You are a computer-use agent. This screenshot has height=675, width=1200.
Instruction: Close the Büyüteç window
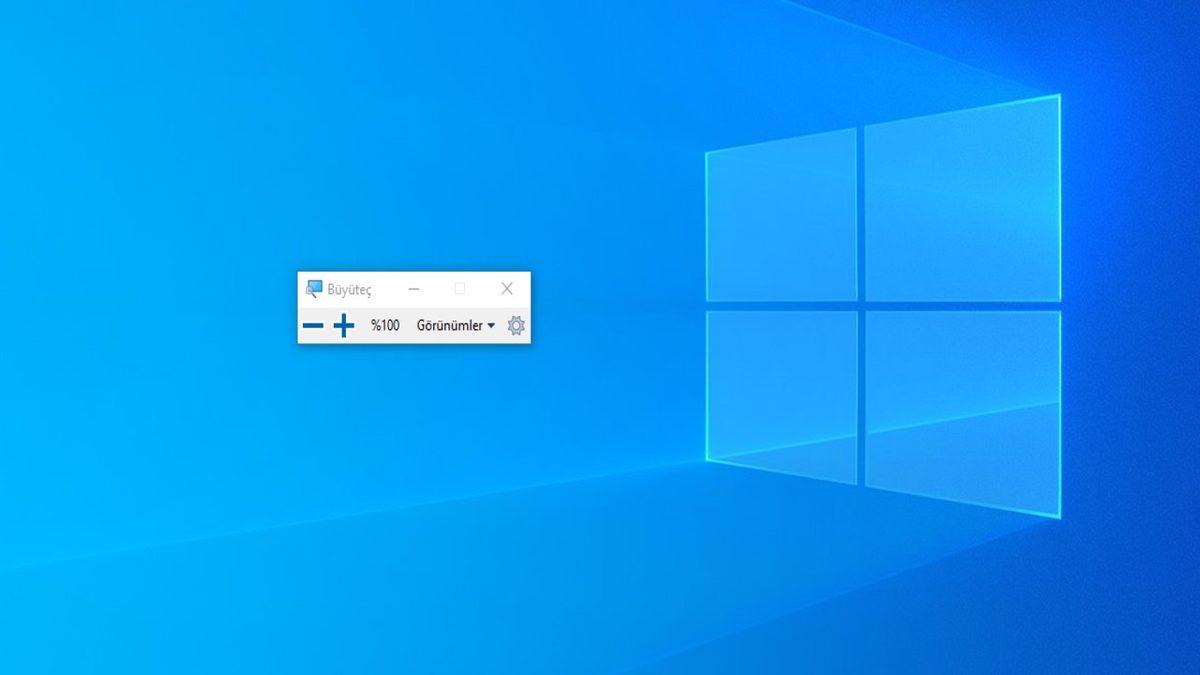pyautogui.click(x=506, y=288)
